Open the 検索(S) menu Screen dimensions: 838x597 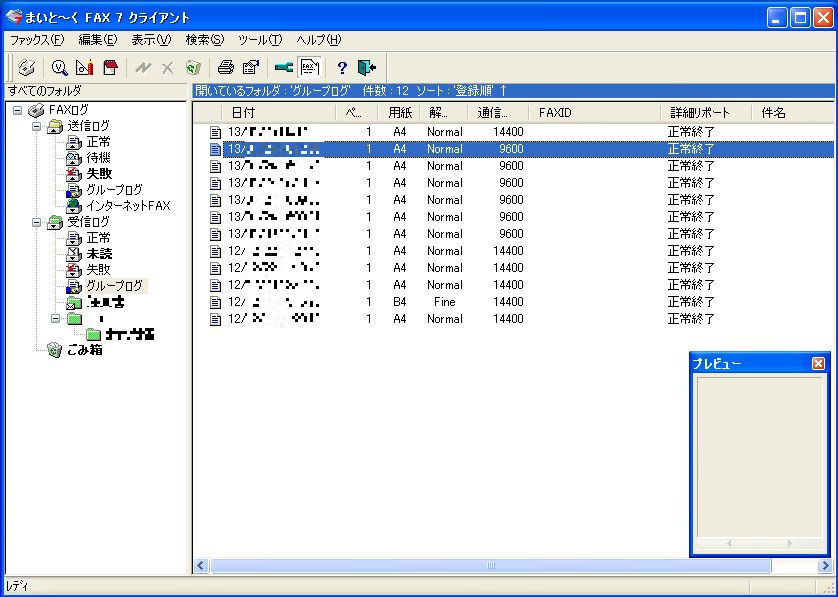click(205, 40)
